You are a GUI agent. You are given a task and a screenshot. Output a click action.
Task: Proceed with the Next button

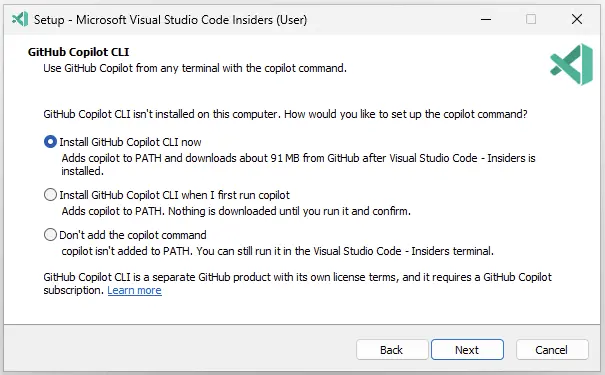467,350
